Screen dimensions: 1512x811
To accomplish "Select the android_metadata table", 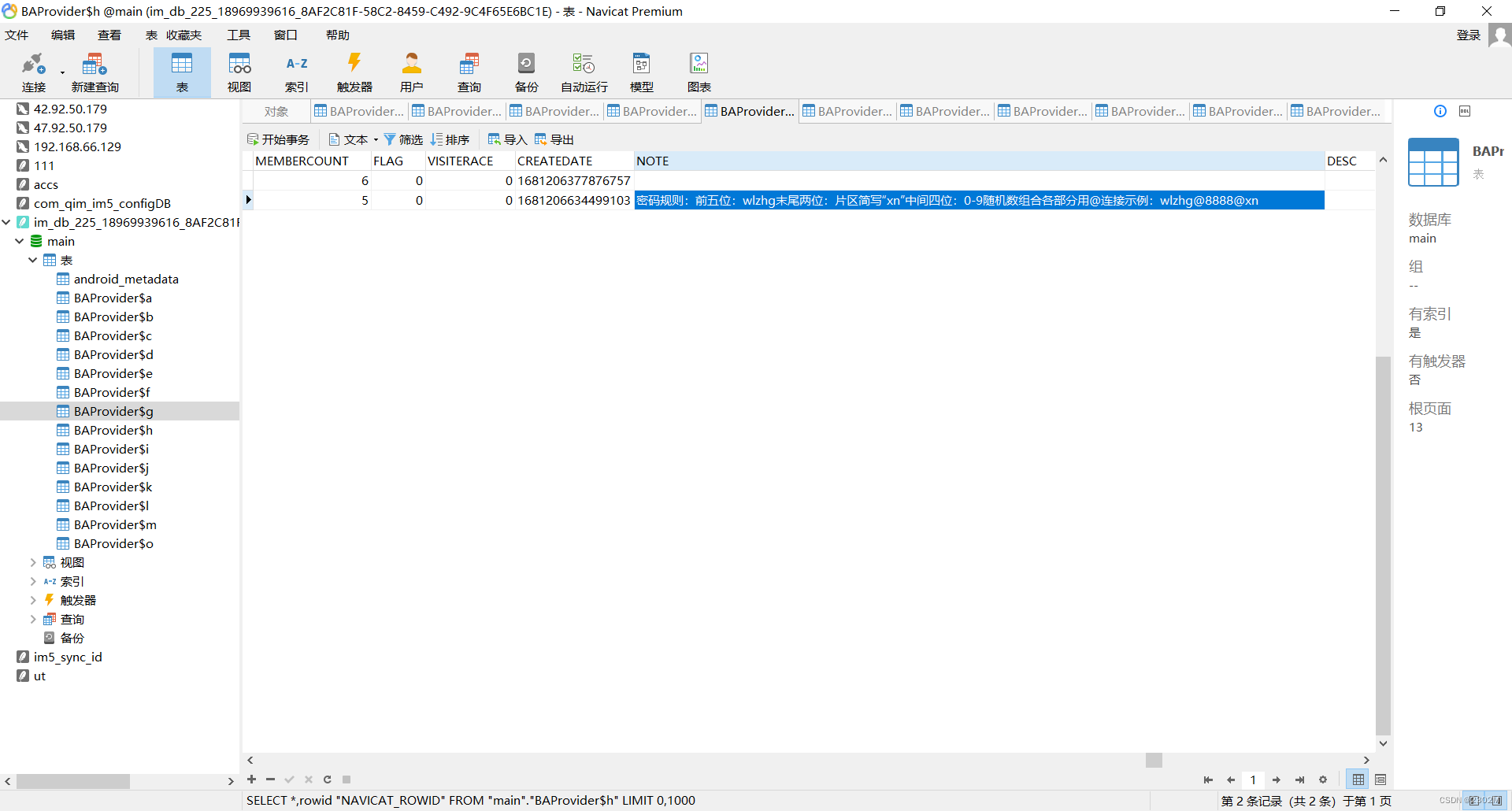I will [126, 279].
